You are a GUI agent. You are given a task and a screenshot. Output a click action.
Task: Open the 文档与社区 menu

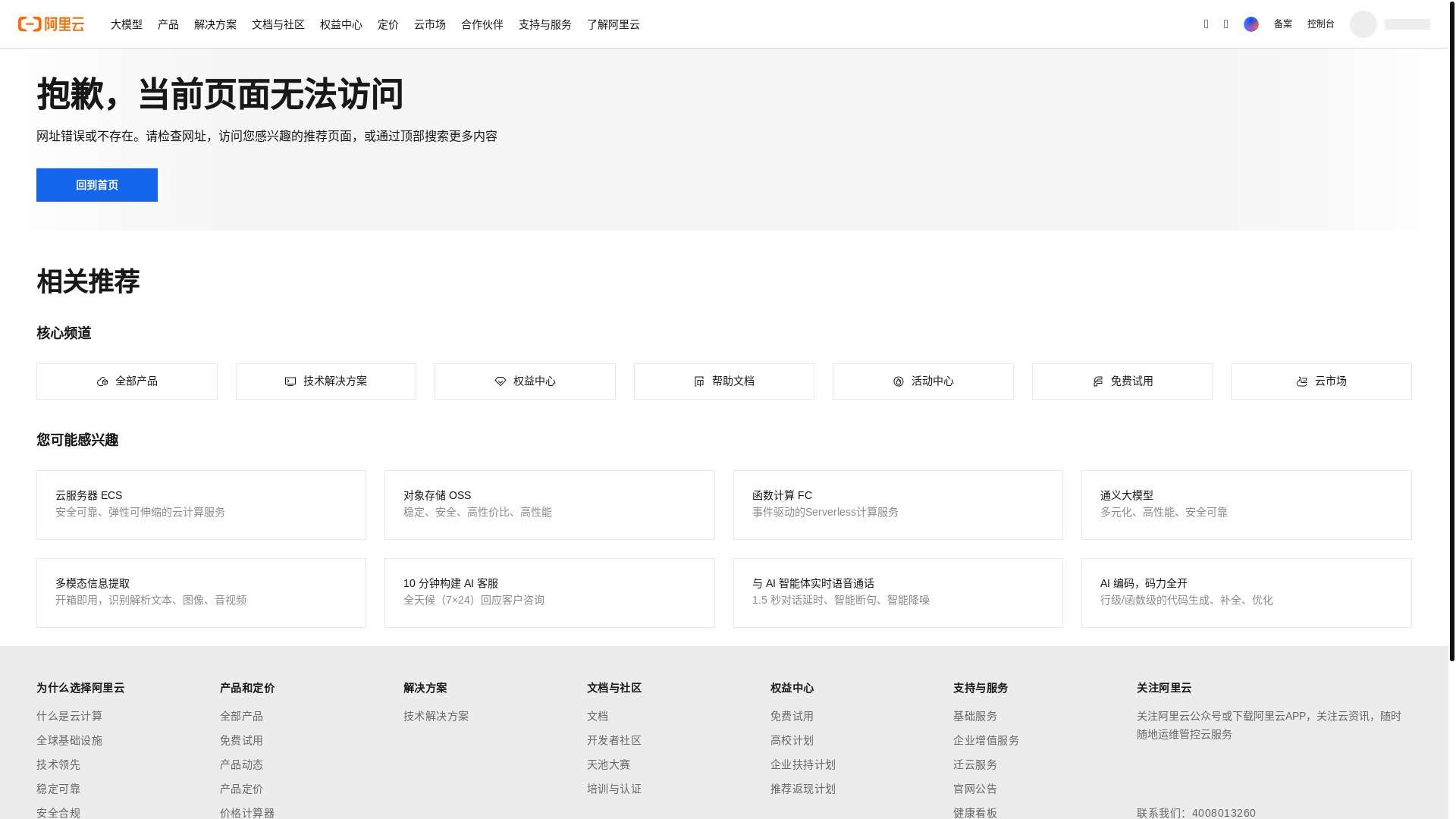[x=278, y=24]
